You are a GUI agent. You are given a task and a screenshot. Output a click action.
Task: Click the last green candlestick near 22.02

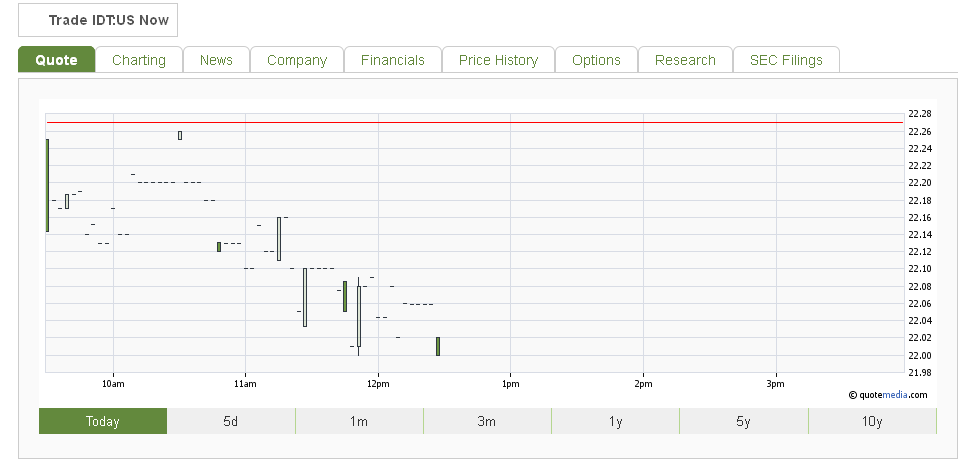438,346
